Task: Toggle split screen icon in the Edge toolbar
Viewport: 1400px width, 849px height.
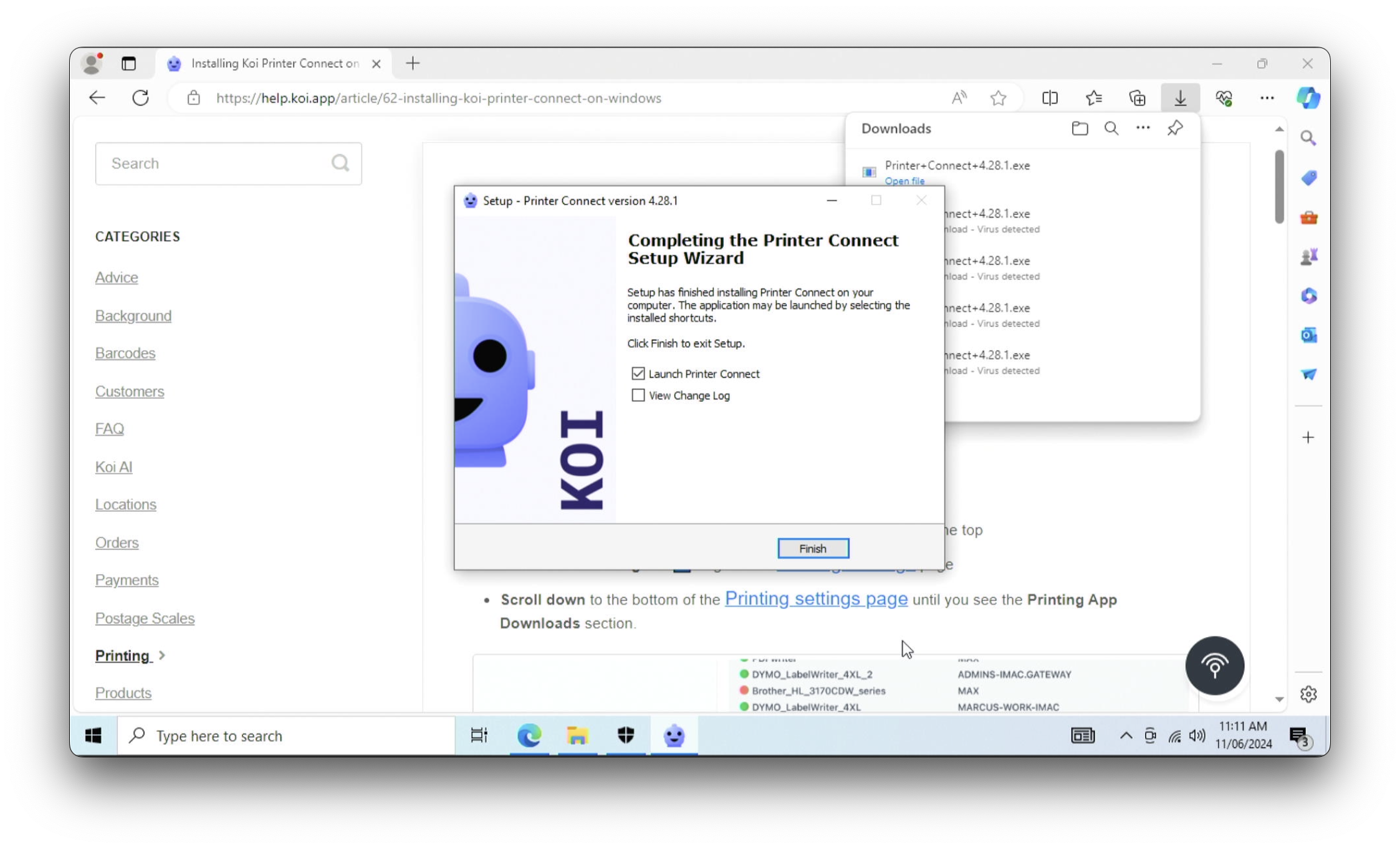Action: [1050, 98]
